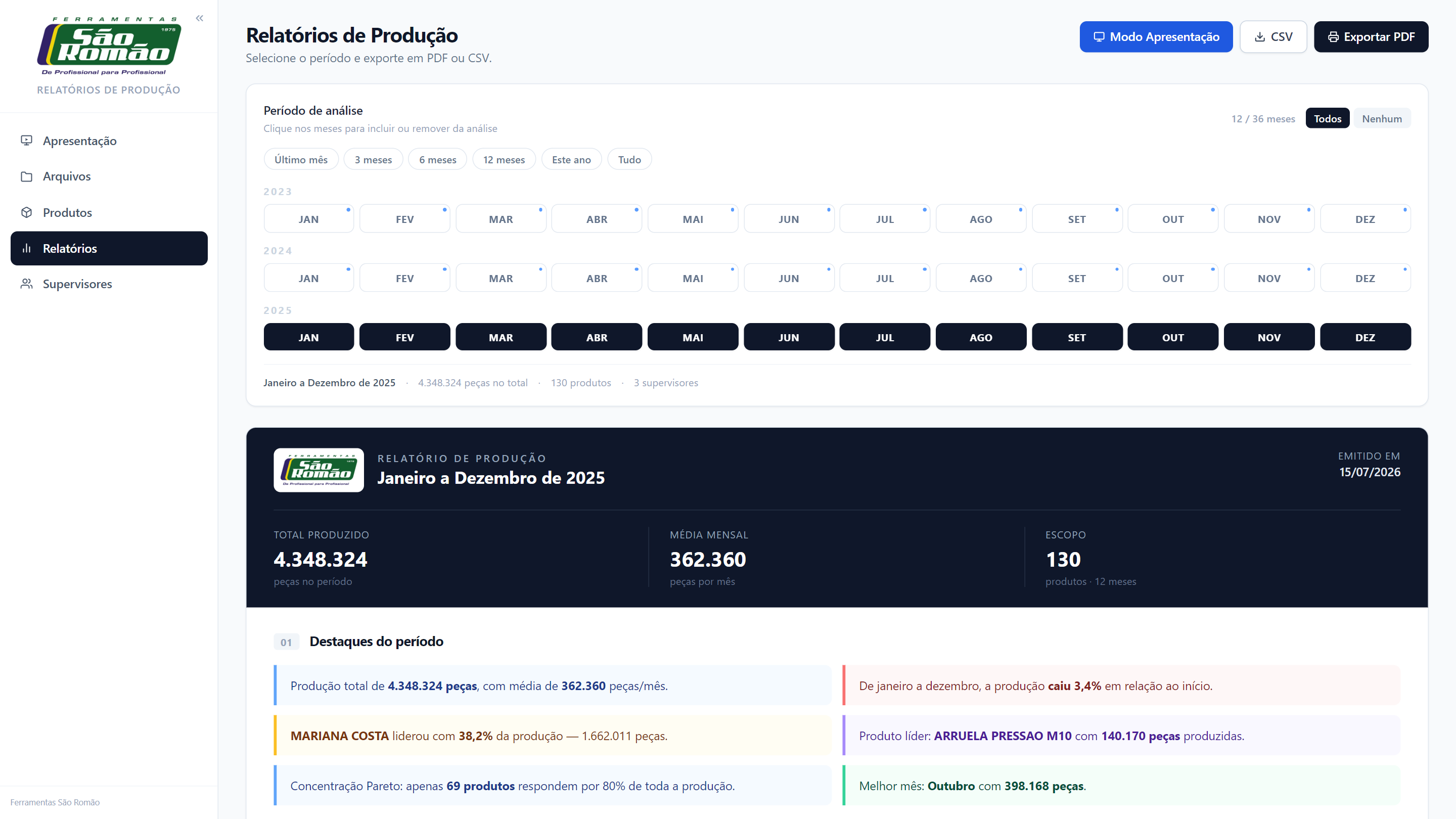Image resolution: width=1456 pixels, height=819 pixels.
Task: Apply the Este ano preset
Action: (x=571, y=159)
